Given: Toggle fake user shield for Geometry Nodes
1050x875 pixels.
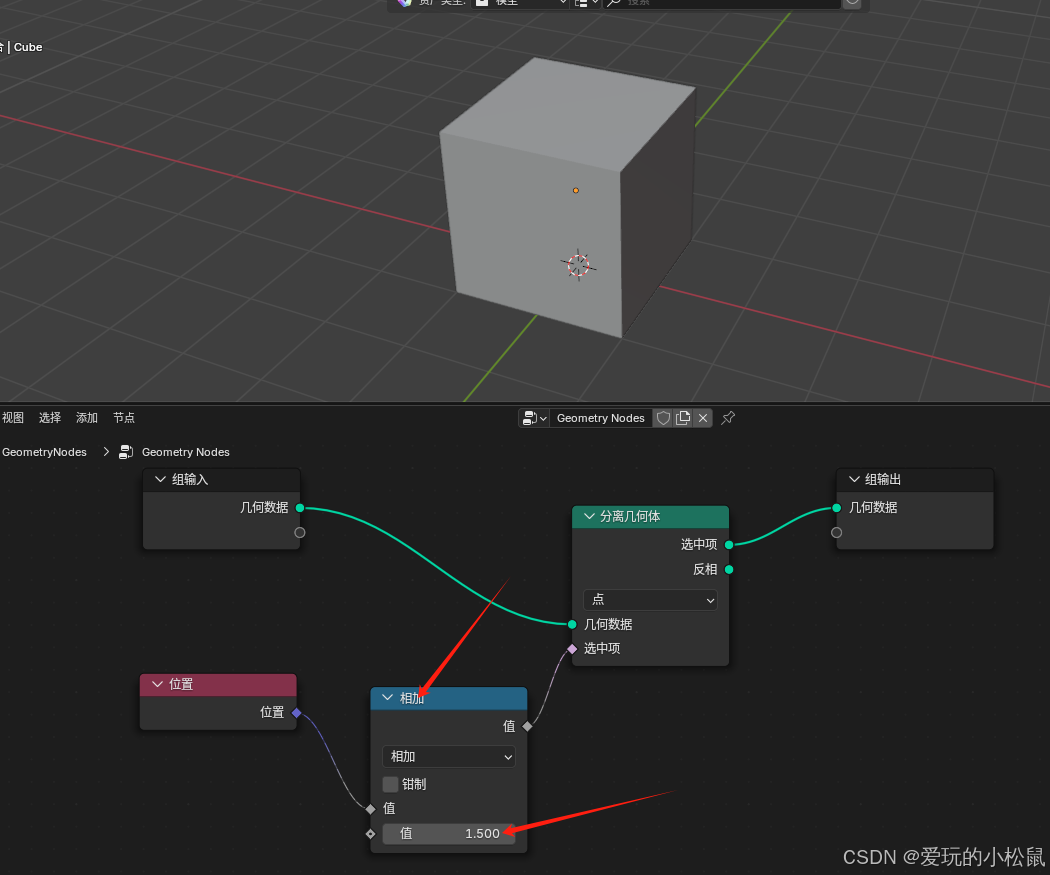Looking at the screenshot, I should [x=663, y=418].
